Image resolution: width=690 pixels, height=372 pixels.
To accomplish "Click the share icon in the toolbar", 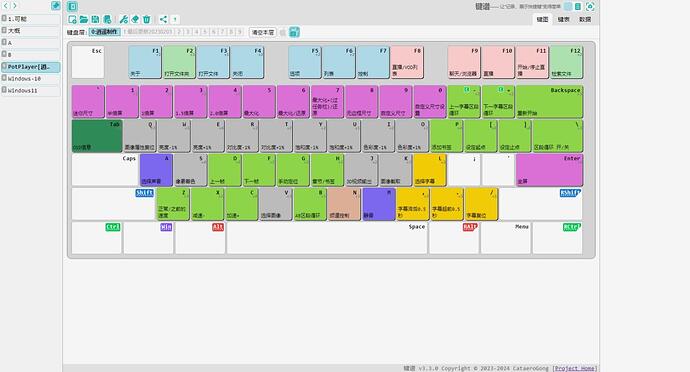I will (x=163, y=19).
